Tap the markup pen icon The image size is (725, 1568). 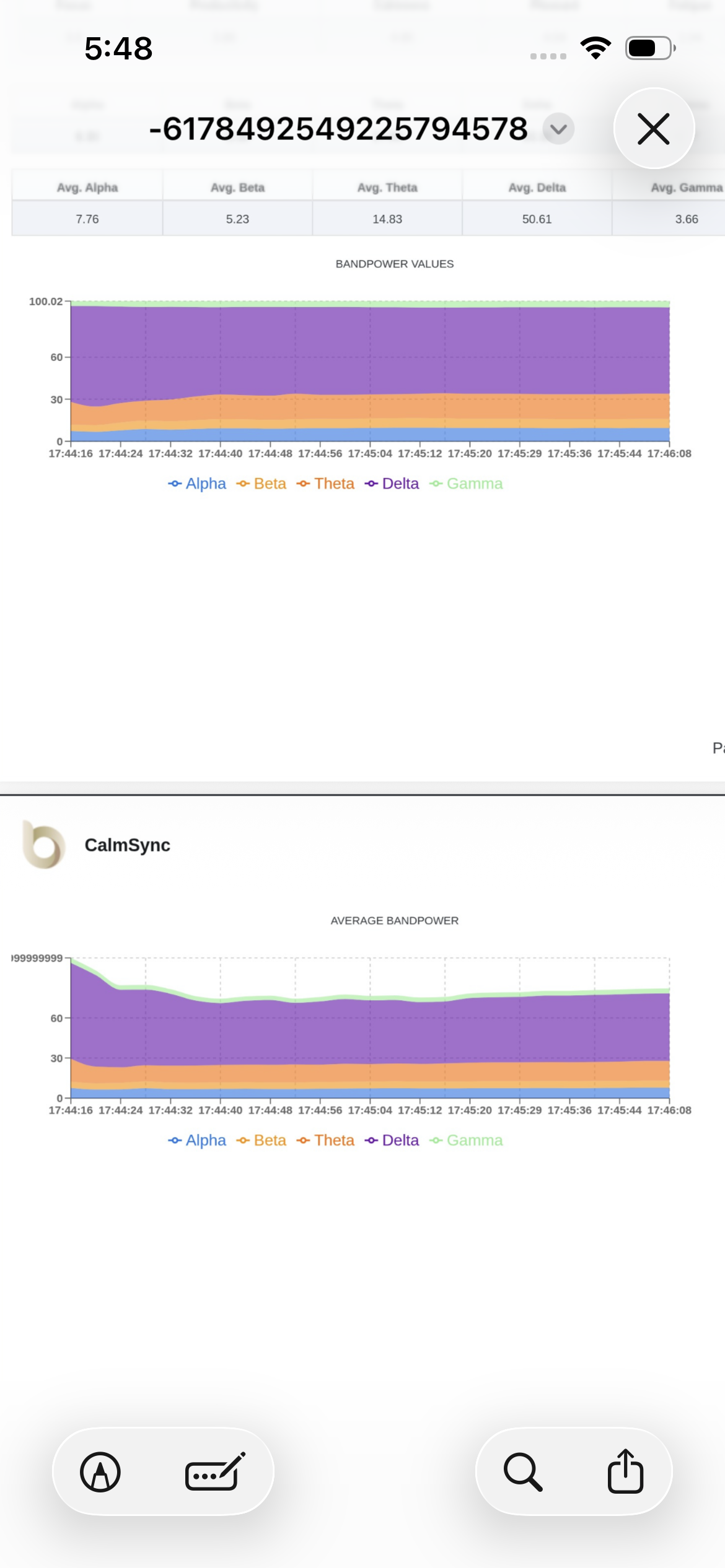(x=100, y=1471)
